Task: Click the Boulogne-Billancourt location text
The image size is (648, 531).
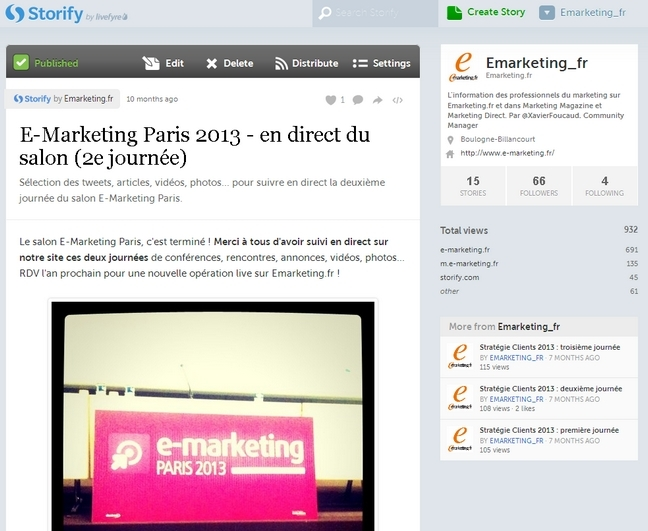Action: point(498,139)
